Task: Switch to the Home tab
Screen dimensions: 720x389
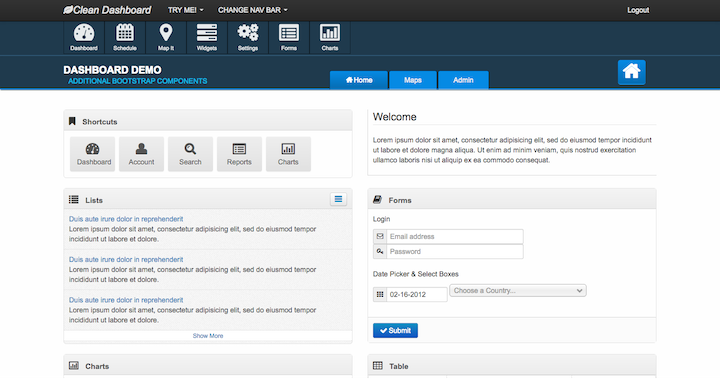Action: 359,80
